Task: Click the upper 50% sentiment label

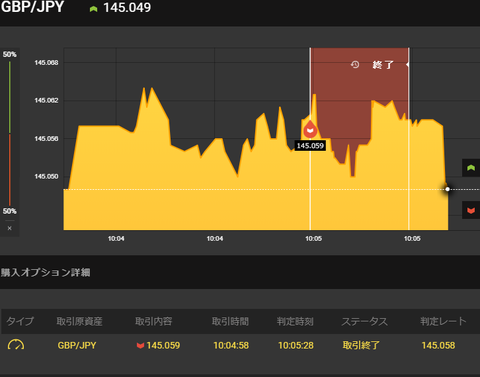Action: click(x=9, y=54)
